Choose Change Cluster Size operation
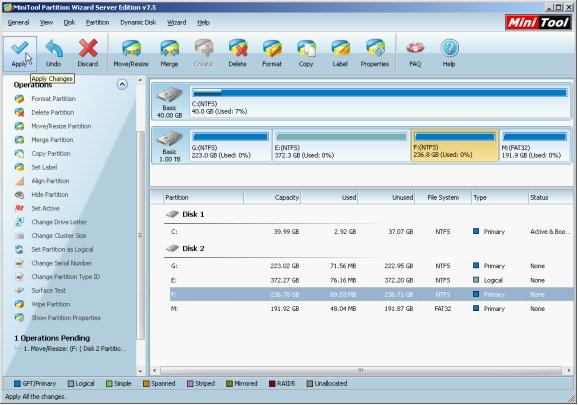This screenshot has height=405, width=578. click(59, 235)
